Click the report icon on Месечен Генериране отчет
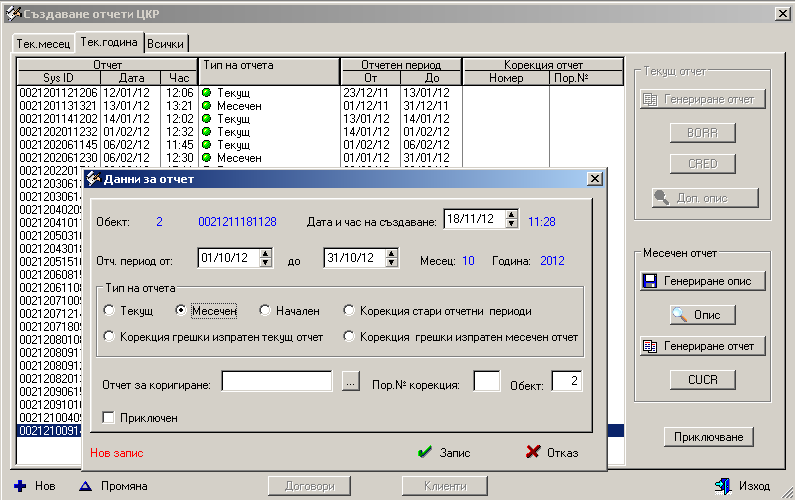Viewport: 795px width, 500px height. tap(649, 346)
